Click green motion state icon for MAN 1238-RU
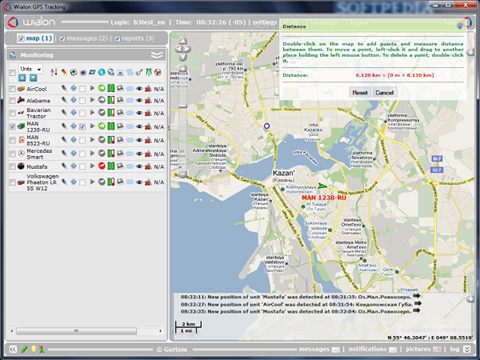The image size is (480, 360). (102, 126)
